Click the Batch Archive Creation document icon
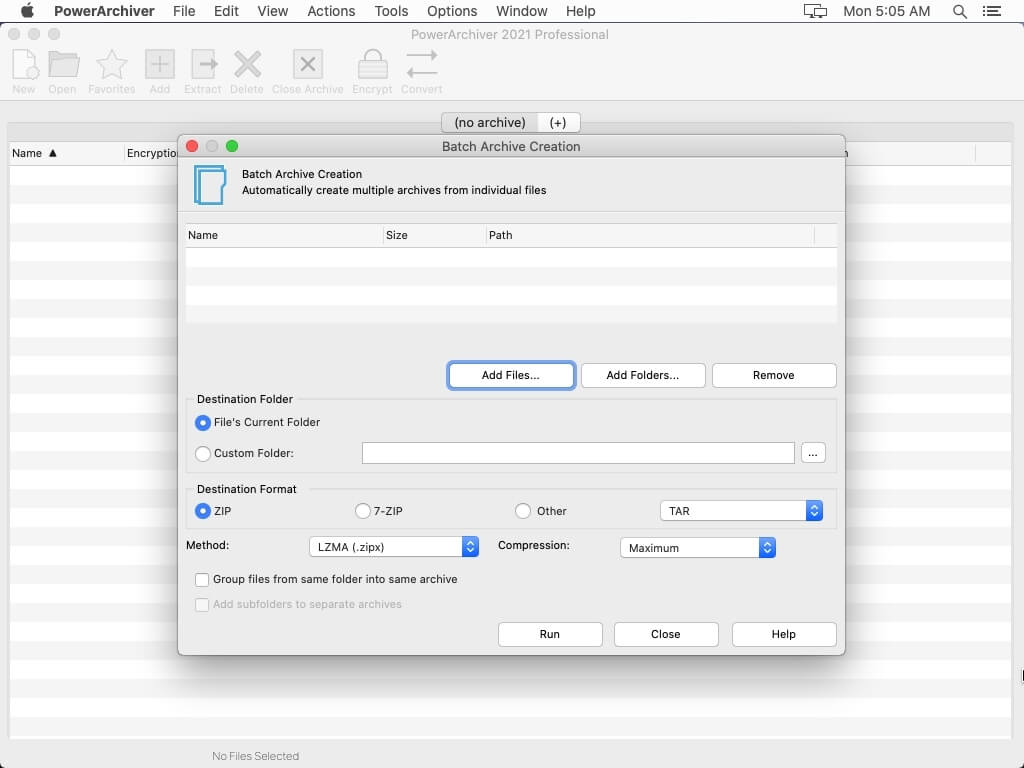The width and height of the screenshot is (1024, 768). click(x=210, y=185)
